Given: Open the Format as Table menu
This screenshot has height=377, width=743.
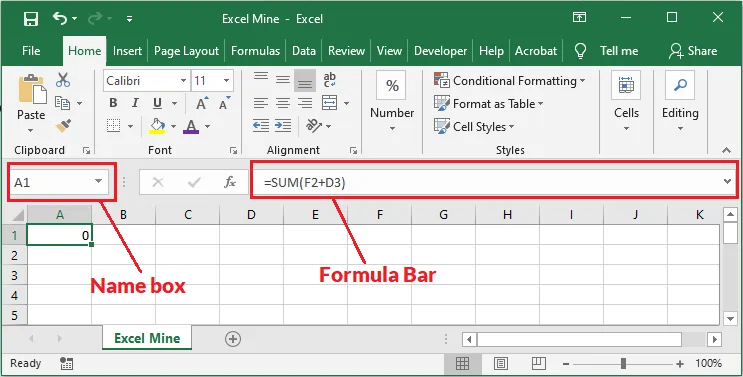Looking at the screenshot, I should pyautogui.click(x=489, y=103).
